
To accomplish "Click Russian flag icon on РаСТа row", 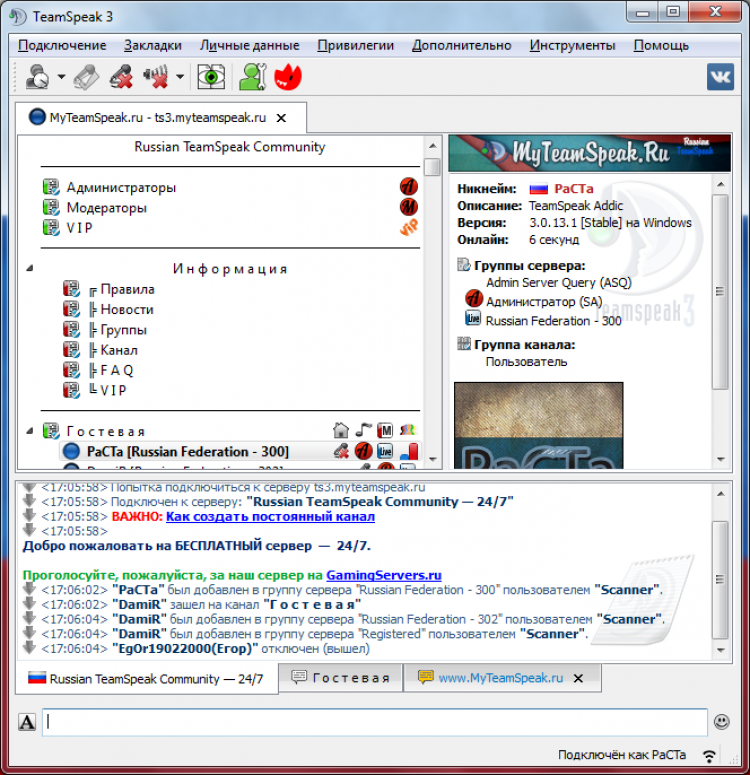I will pyautogui.click(x=409, y=451).
